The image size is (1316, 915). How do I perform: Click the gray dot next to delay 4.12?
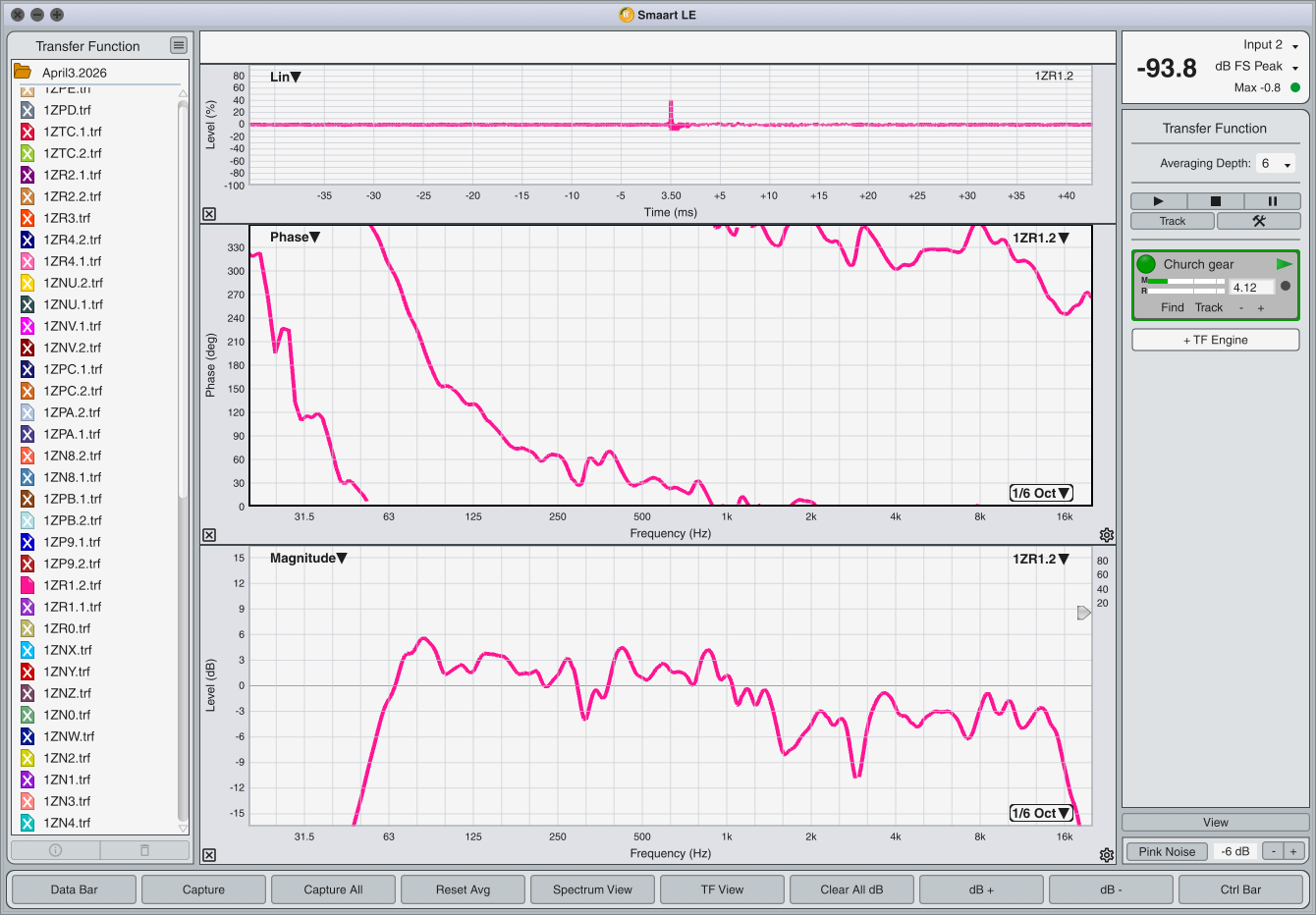point(1286,287)
